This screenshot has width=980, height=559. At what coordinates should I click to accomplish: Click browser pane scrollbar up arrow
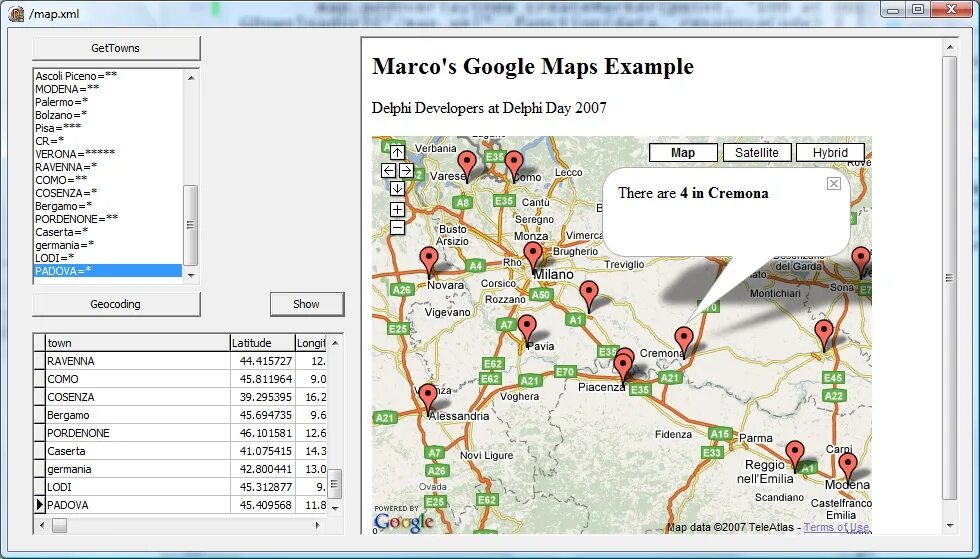click(x=950, y=47)
